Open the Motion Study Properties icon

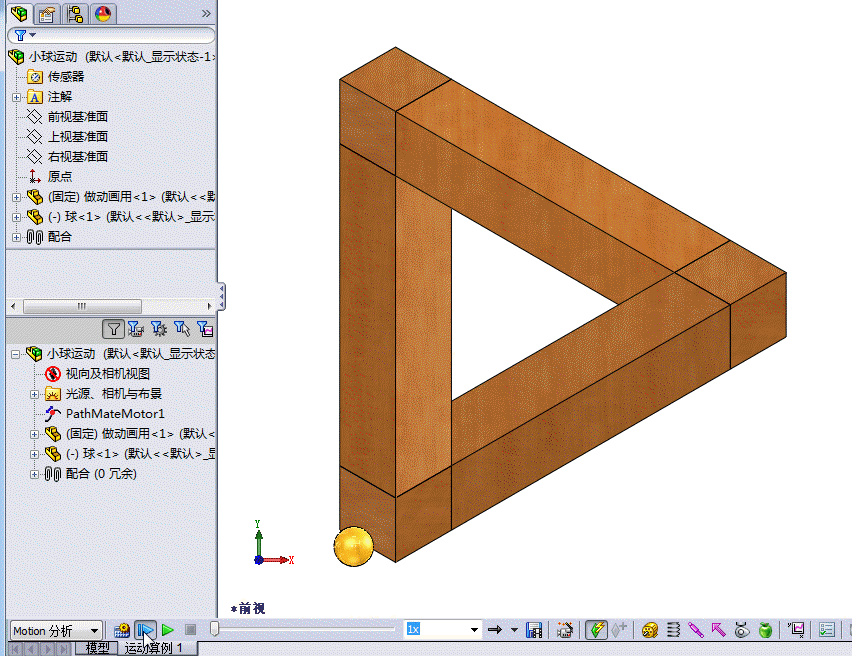(x=826, y=630)
